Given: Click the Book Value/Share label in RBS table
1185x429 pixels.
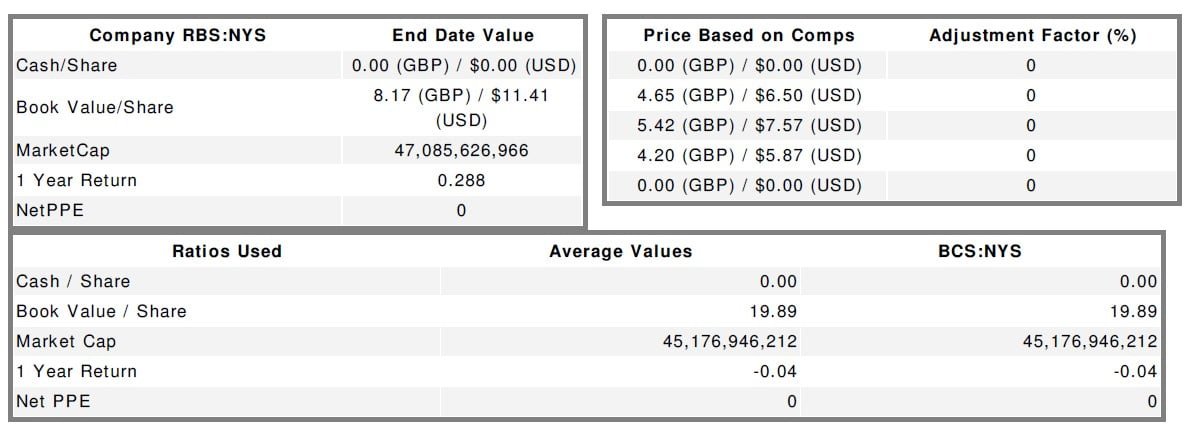Looking at the screenshot, I should [x=95, y=108].
